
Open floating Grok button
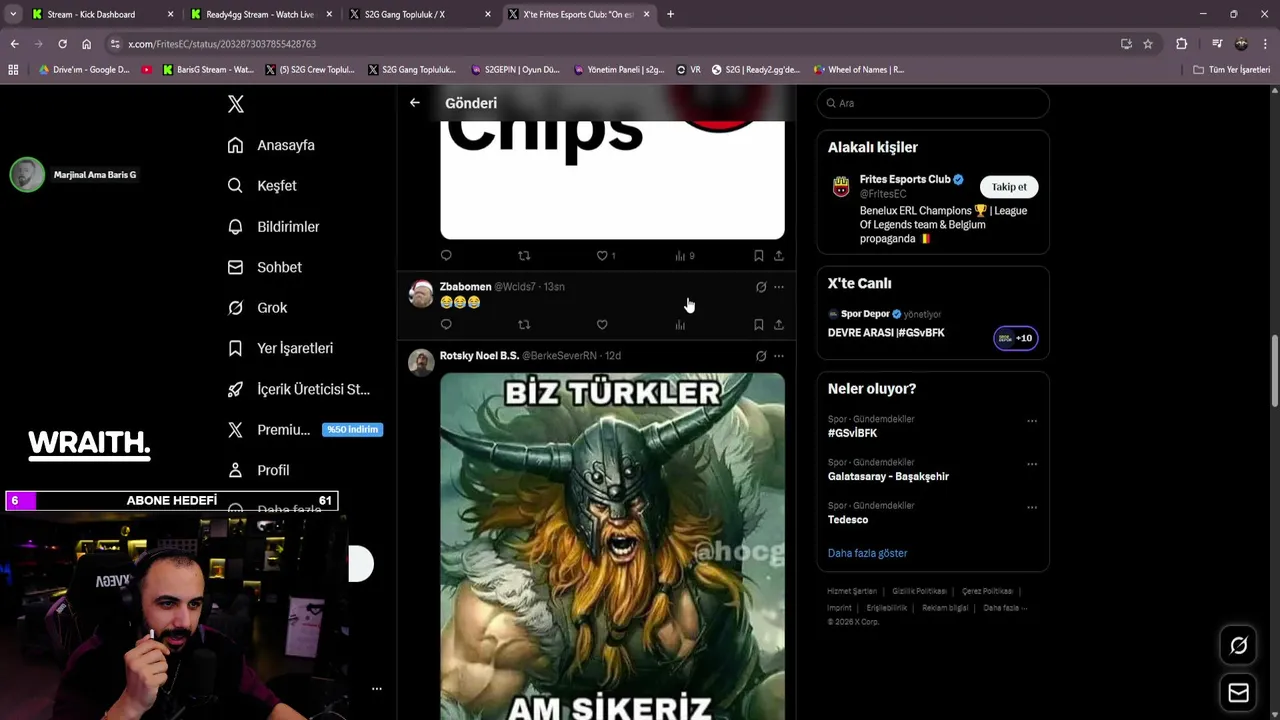click(x=1238, y=646)
